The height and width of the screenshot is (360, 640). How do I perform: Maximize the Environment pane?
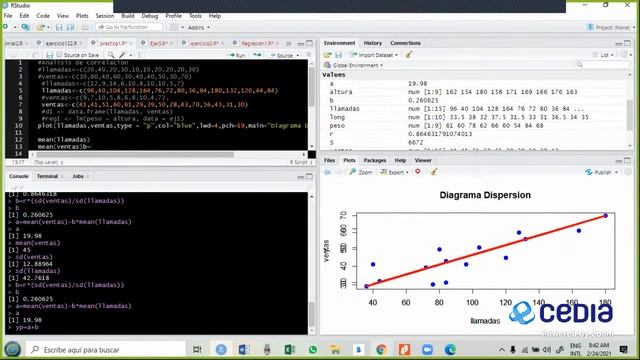point(627,43)
